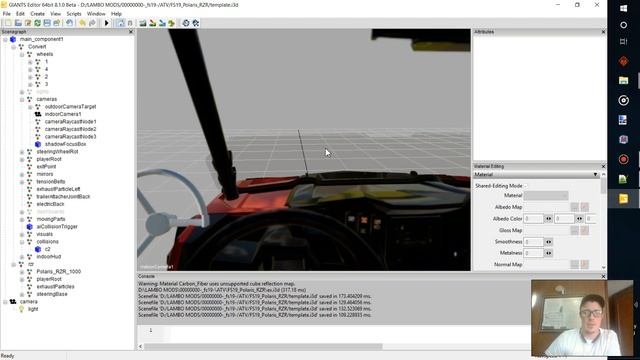Click the blue cube icon of main_component1
The image size is (640, 360).
(13, 39)
